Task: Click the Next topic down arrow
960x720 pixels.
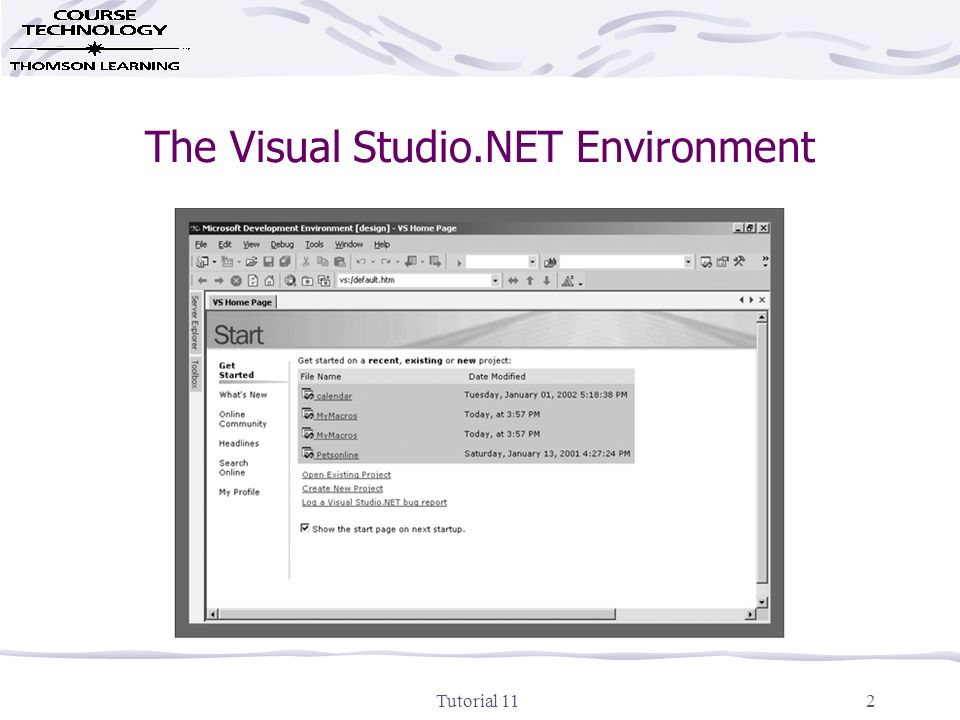Action: 547,280
